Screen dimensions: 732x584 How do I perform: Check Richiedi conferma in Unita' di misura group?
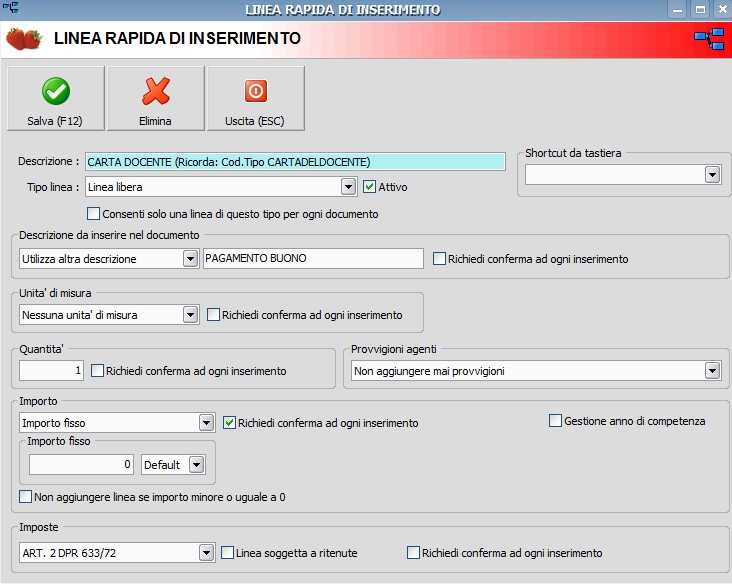[213, 315]
